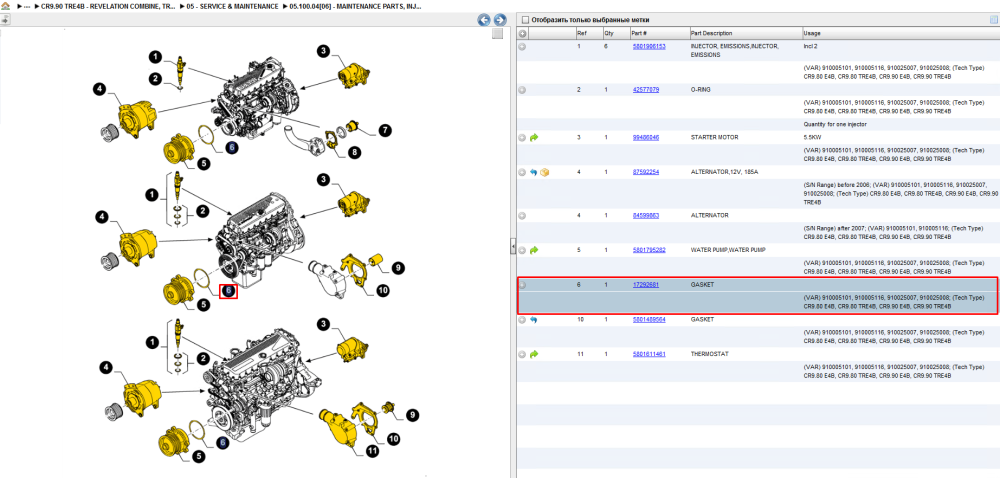Click the blue arrow on part 87592254 row

(x=534, y=172)
